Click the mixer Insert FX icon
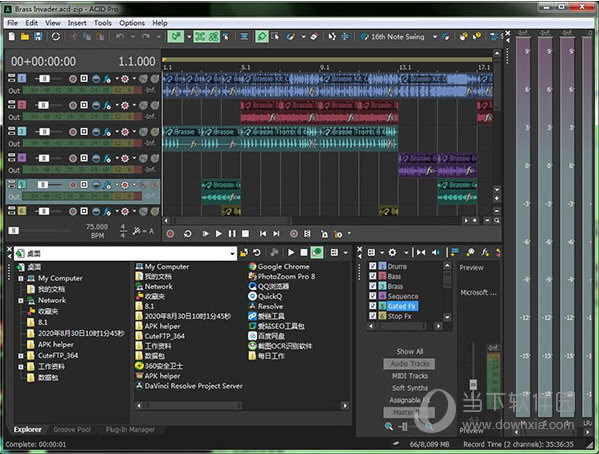This screenshot has width=599, height=454. pyautogui.click(x=485, y=253)
